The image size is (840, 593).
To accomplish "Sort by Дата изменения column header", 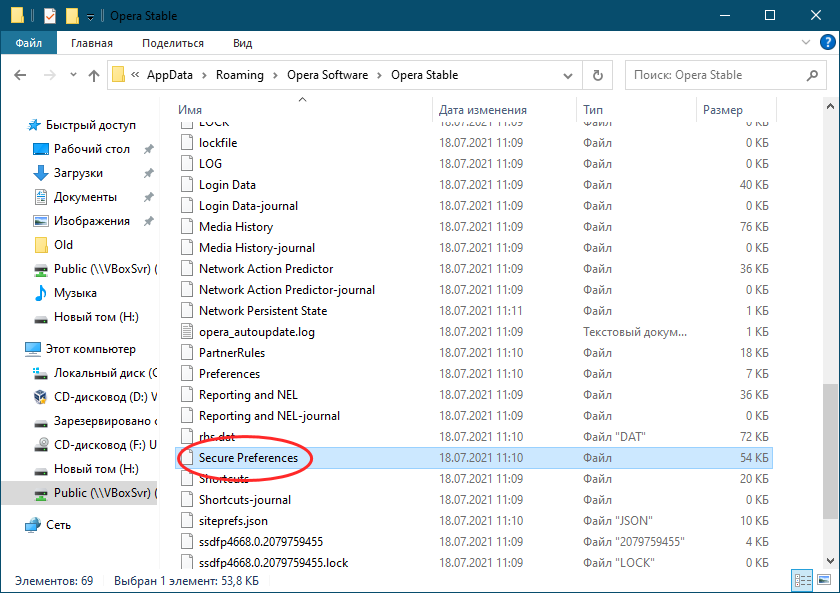I will (x=483, y=110).
